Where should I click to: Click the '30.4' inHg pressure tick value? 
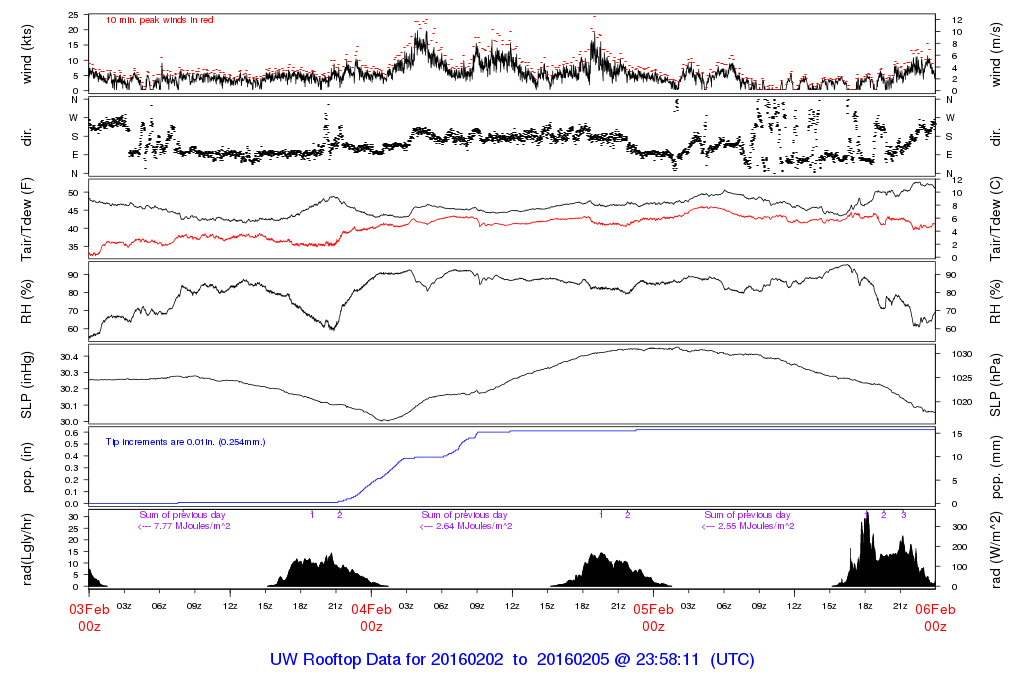(x=69, y=357)
